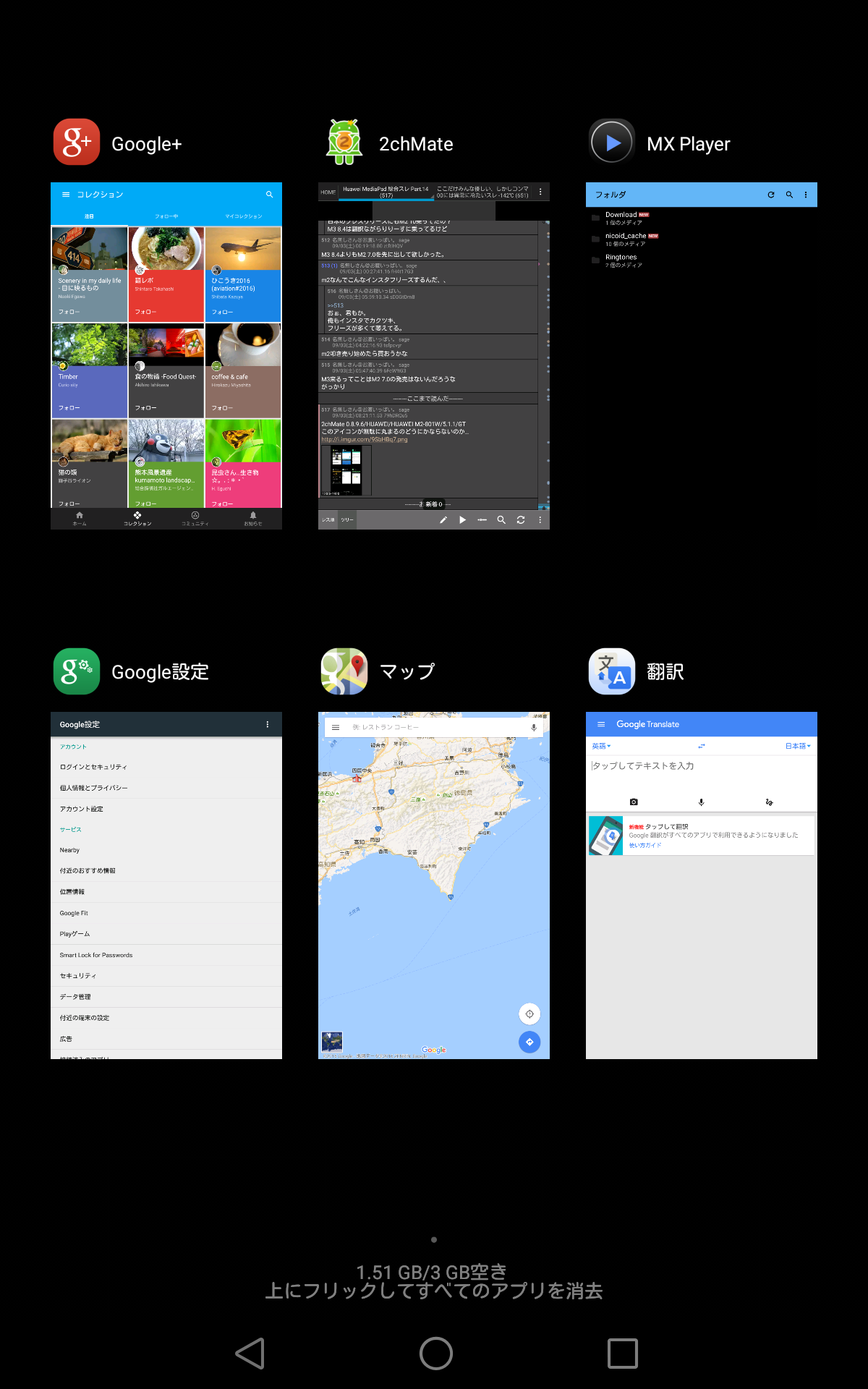Open 個人情報とプライバシー in Google設定
This screenshot has width=868, height=1389.
(166, 788)
